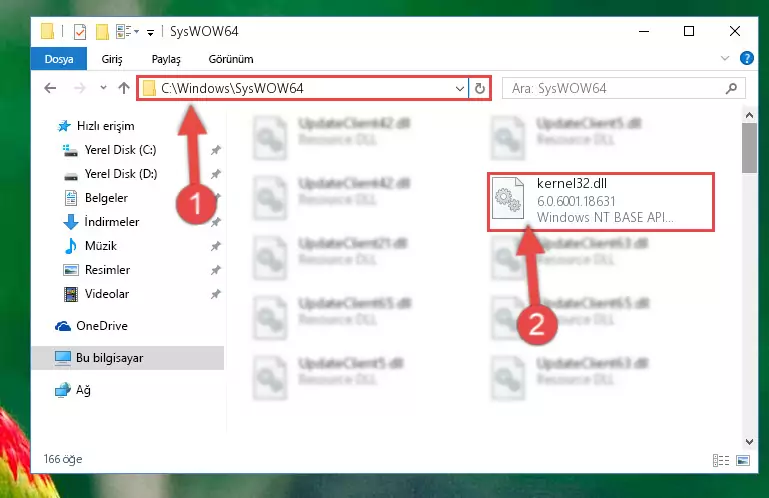Click the forward navigation arrow
The image size is (769, 498).
click(x=79, y=88)
